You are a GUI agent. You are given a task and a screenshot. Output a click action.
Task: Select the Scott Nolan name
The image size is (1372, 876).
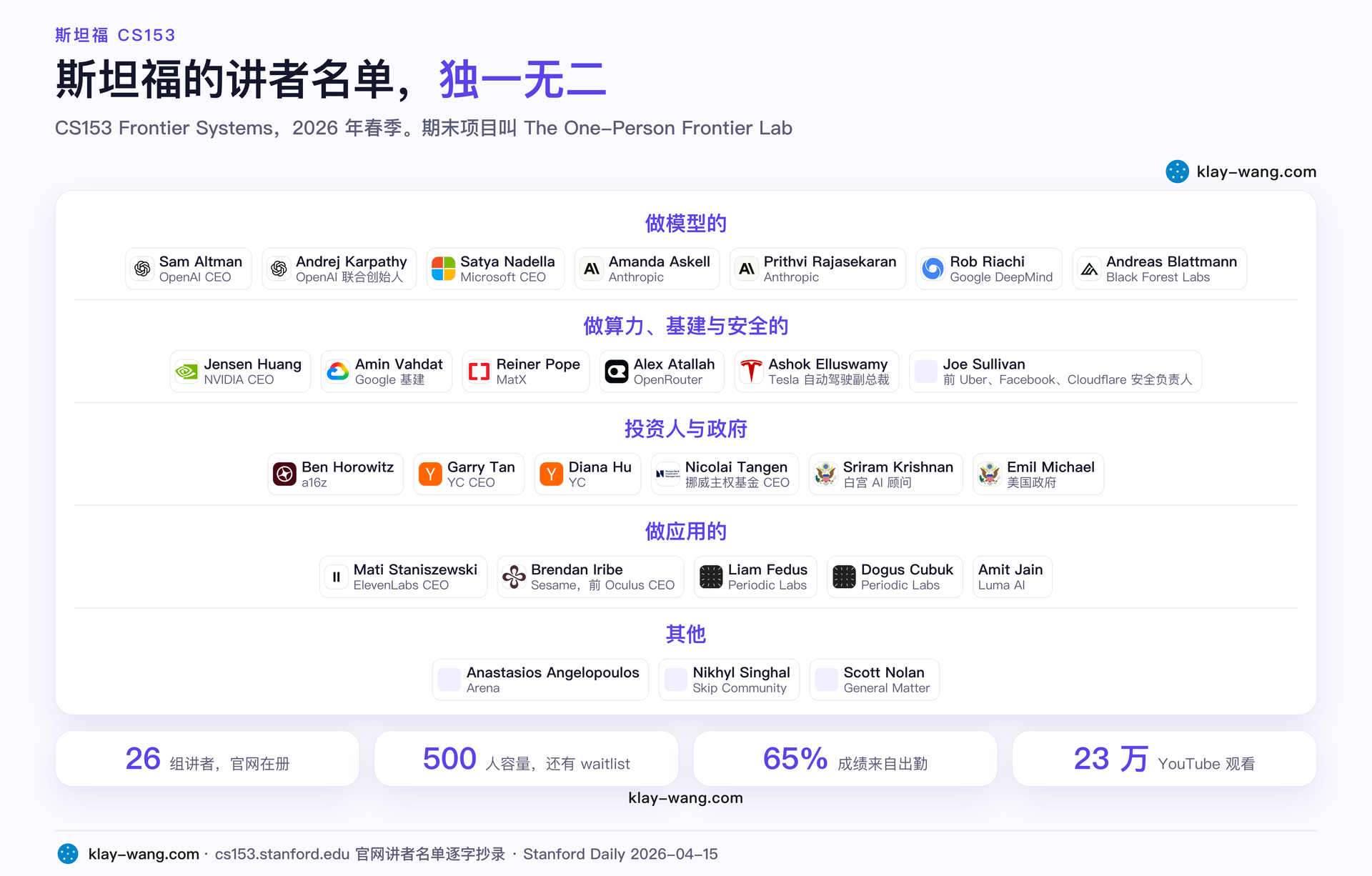884,672
